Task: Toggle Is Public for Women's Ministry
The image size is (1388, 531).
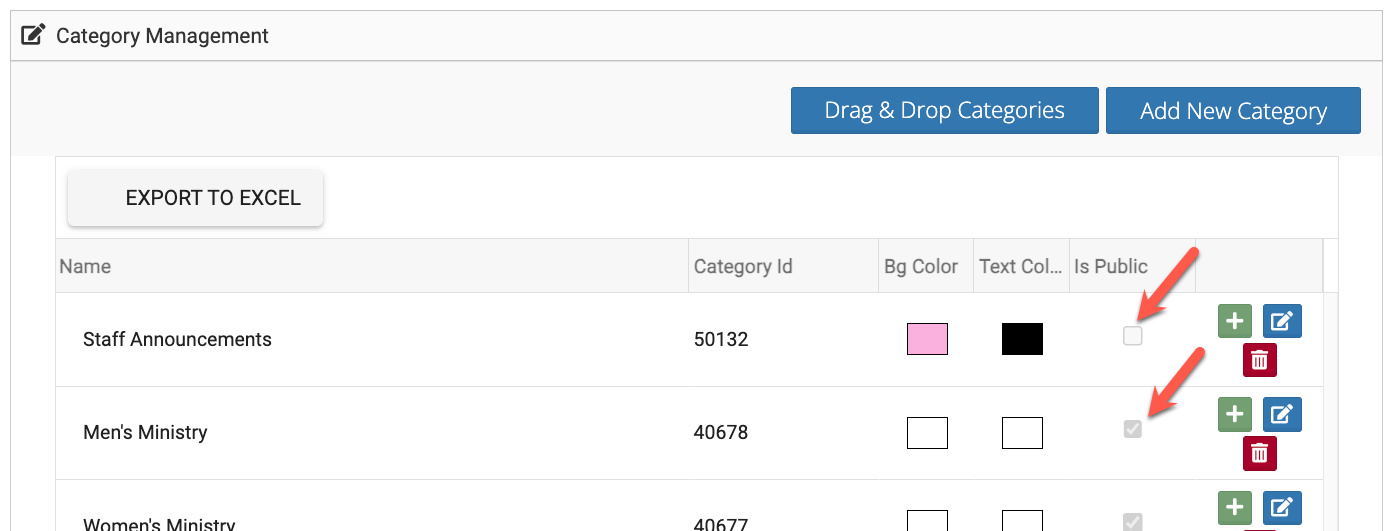Action: (x=1132, y=521)
